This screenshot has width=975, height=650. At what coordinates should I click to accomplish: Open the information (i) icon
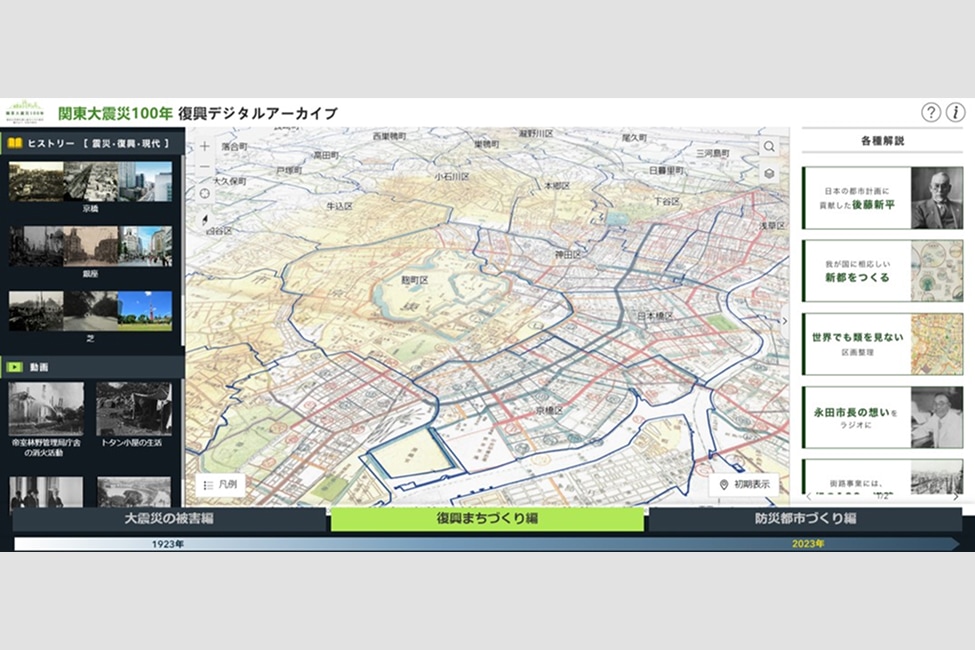[x=956, y=112]
